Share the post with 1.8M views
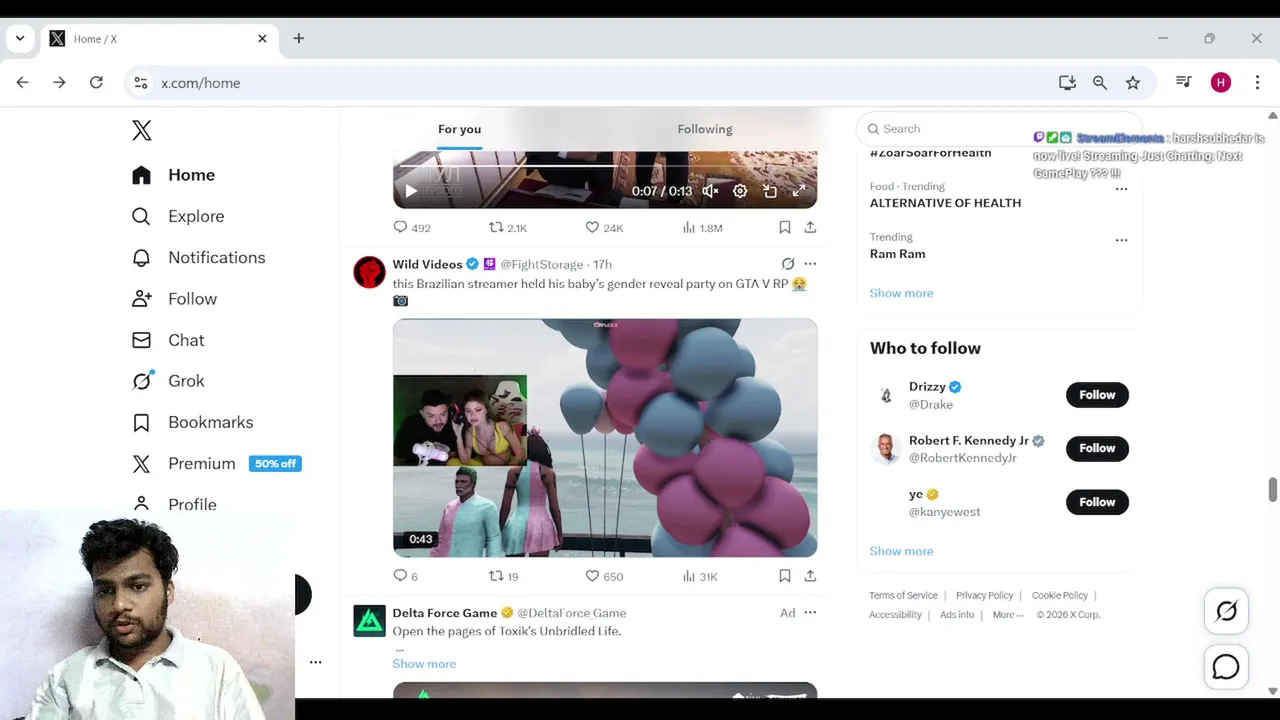 pos(810,228)
